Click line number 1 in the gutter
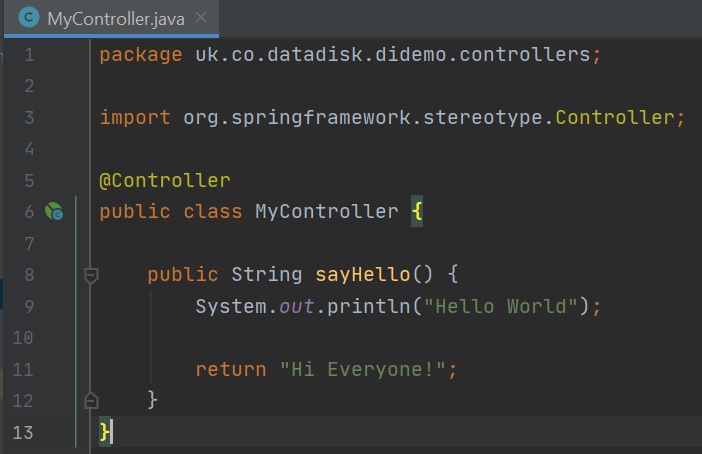The image size is (702, 454). [28, 55]
